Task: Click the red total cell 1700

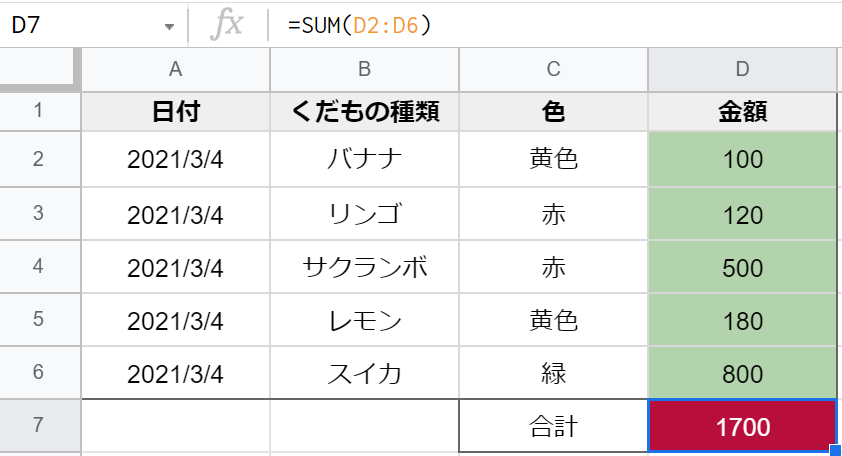Action: click(x=743, y=426)
